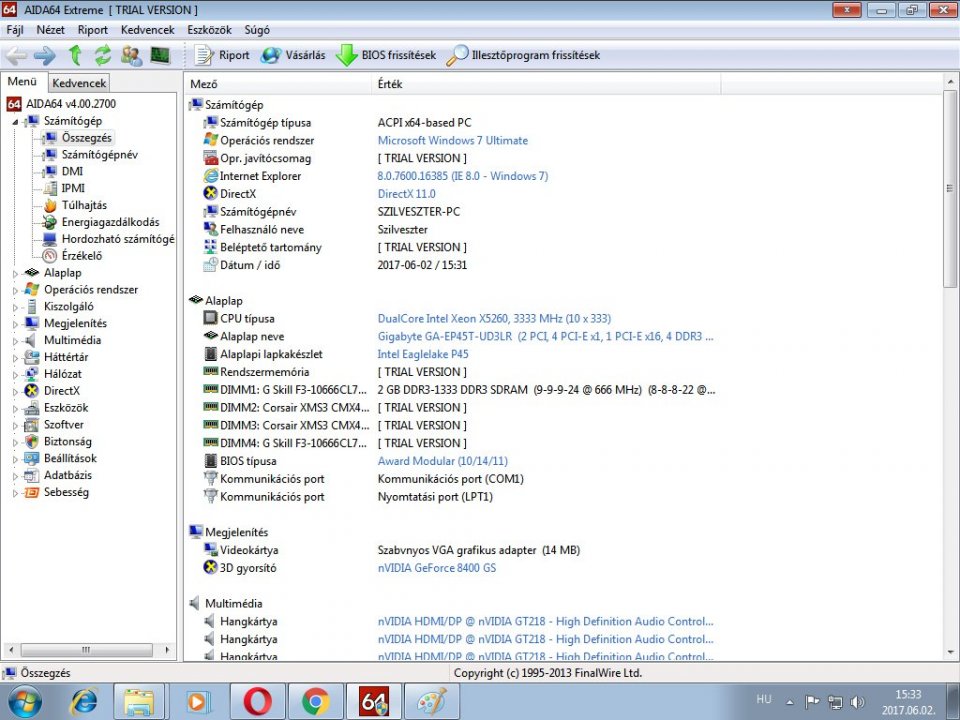Select Érzékelő sensor icon in tree
960x720 pixels.
point(50,256)
